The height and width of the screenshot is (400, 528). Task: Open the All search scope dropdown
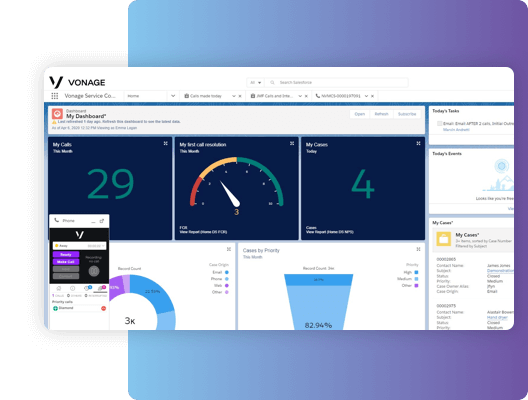[256, 82]
